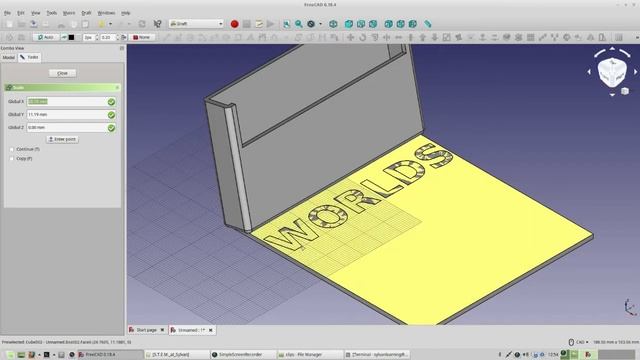The height and width of the screenshot is (360, 640).
Task: Set the bottom view cube icon
Action: click(x=400, y=24)
